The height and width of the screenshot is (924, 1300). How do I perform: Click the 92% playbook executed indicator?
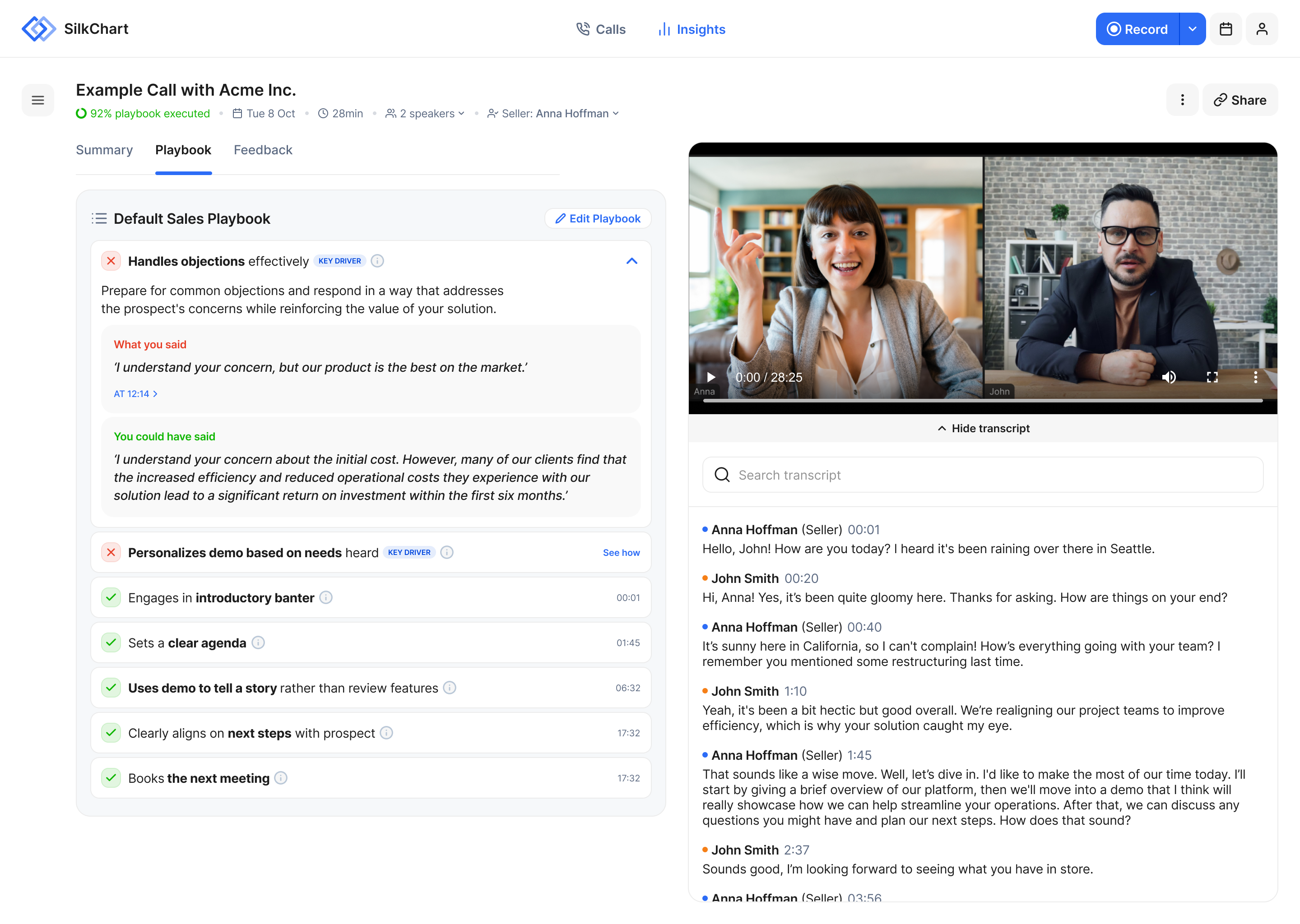[x=143, y=114]
